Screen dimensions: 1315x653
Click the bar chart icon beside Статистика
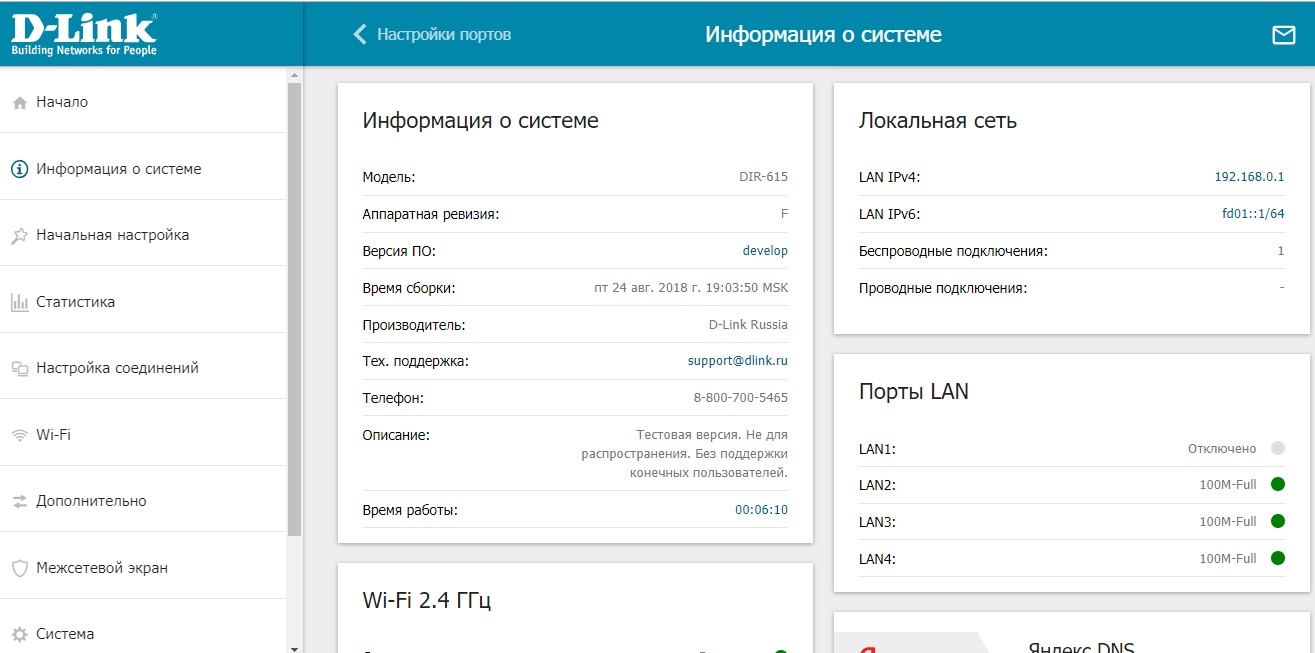(19, 302)
